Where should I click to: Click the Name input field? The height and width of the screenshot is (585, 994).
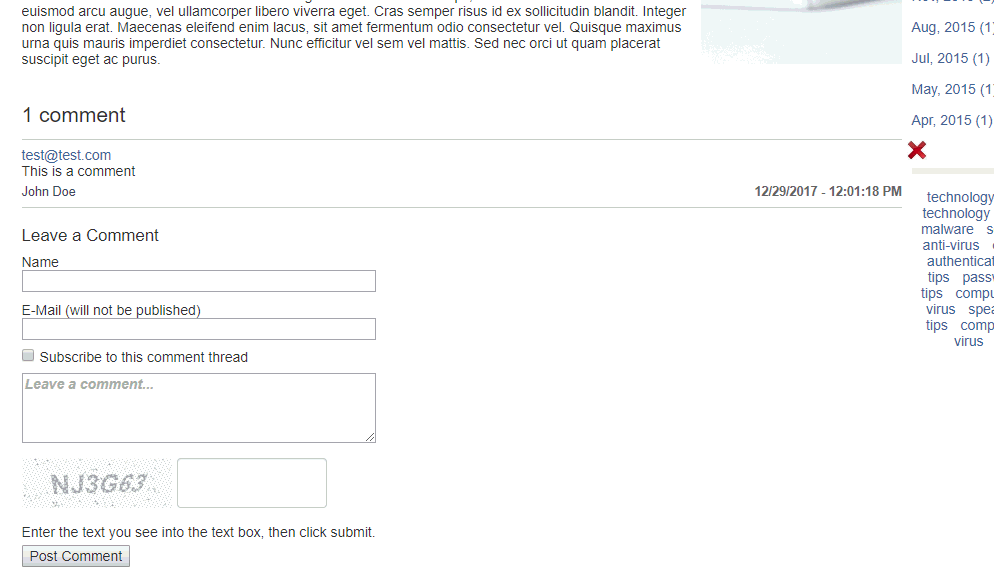tap(199, 281)
